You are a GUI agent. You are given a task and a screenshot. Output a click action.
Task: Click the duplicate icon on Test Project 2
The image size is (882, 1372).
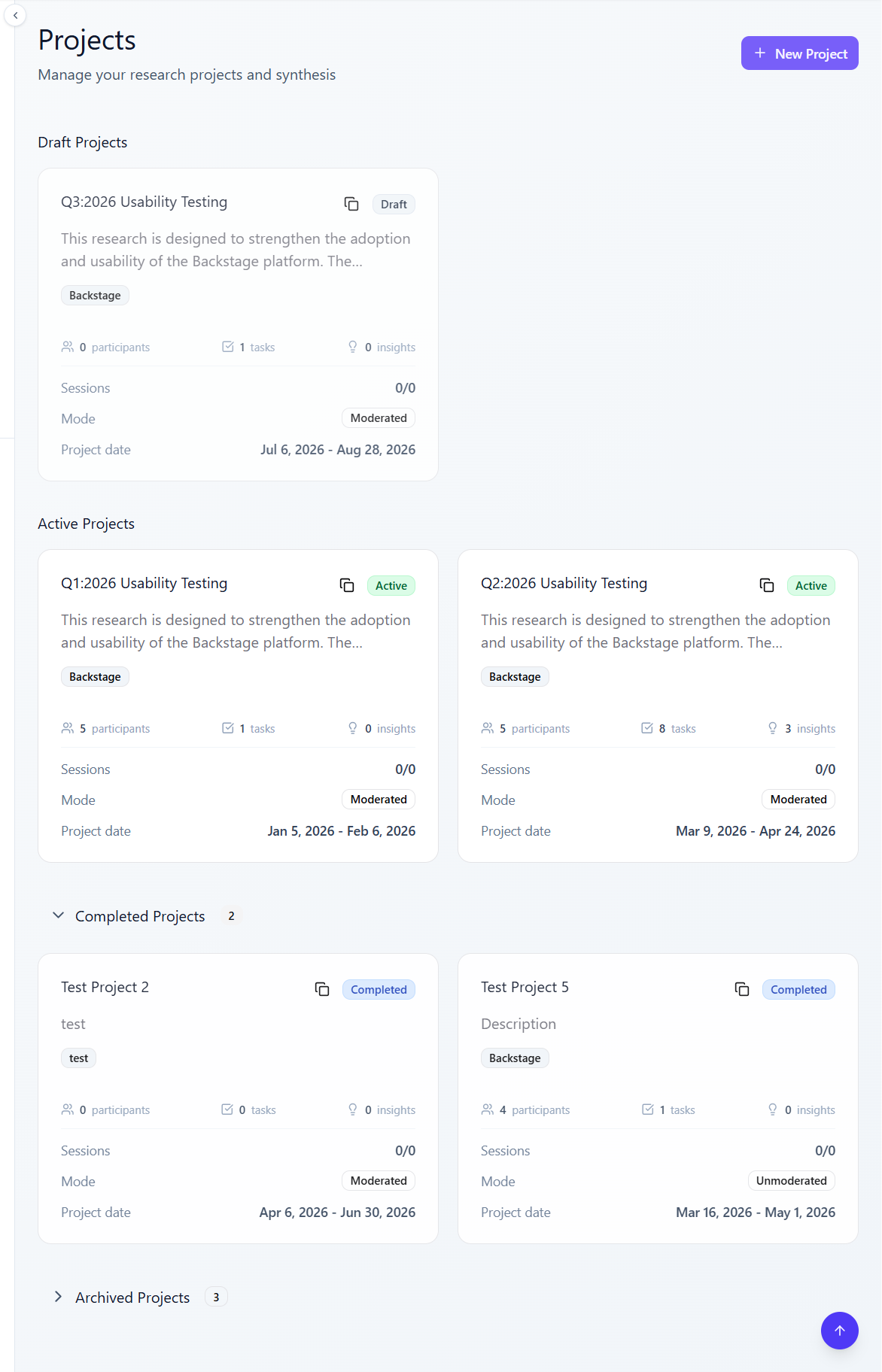322,989
